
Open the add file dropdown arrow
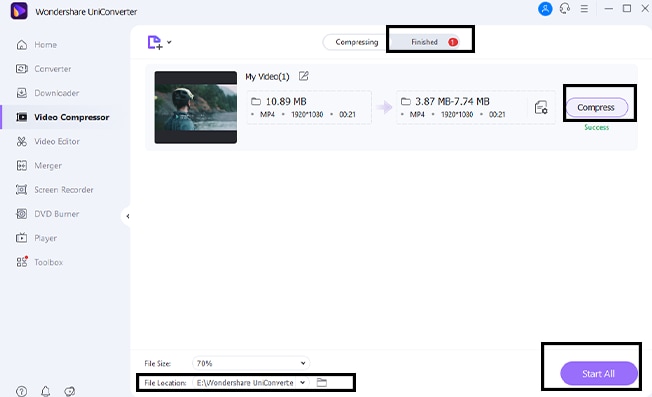[x=169, y=42]
